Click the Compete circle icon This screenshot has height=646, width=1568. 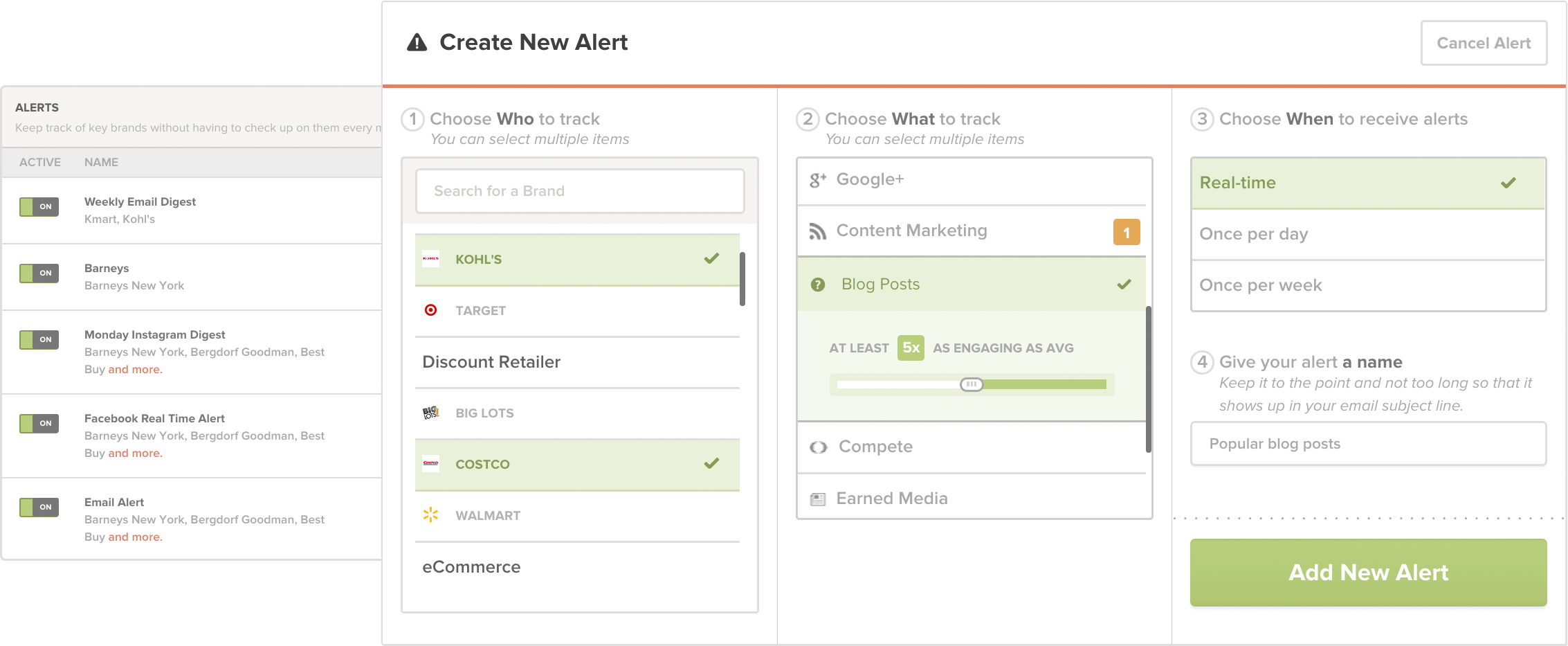pos(819,447)
